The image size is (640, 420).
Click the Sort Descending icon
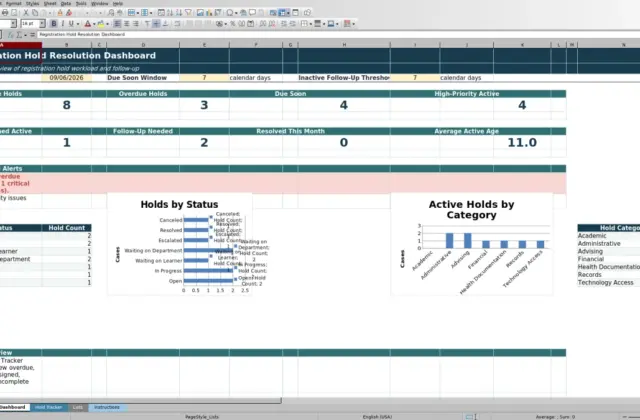[x=179, y=13]
